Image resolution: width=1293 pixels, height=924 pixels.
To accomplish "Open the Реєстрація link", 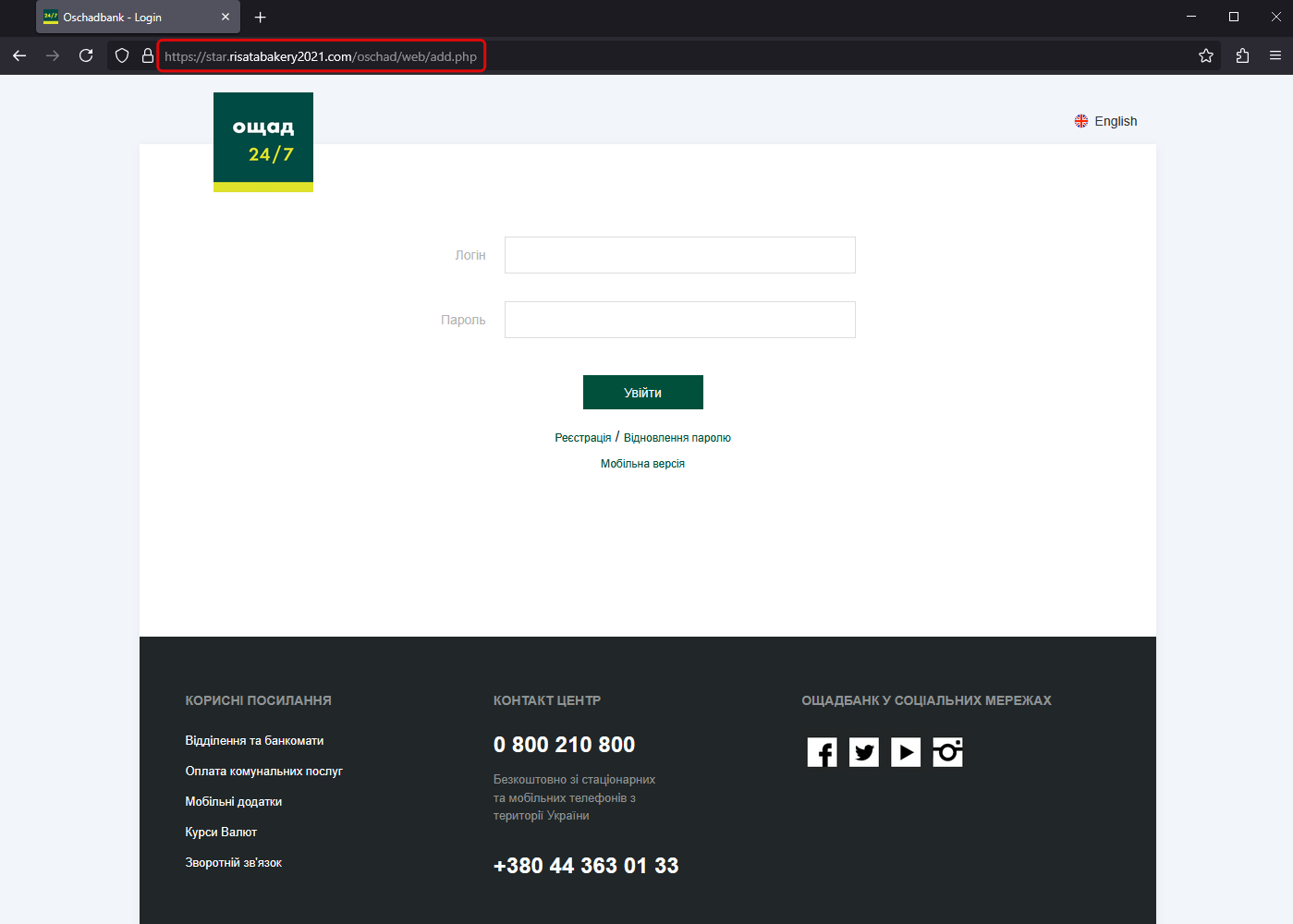I will pyautogui.click(x=583, y=438).
